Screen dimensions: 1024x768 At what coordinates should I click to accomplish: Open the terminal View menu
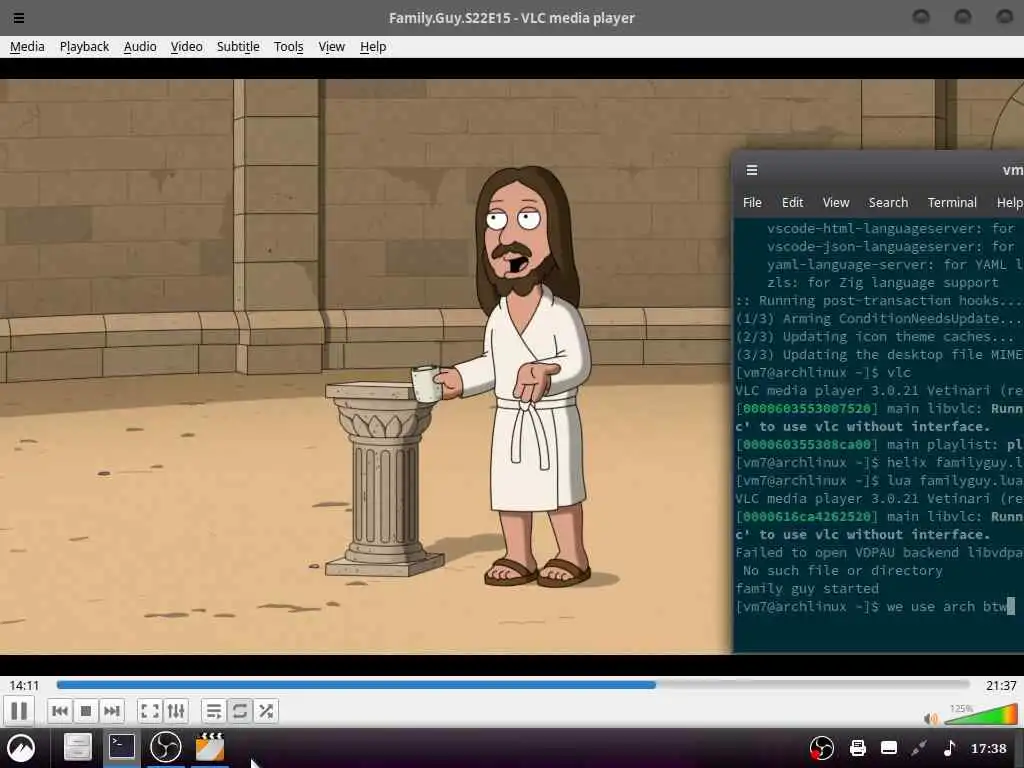[x=836, y=202]
